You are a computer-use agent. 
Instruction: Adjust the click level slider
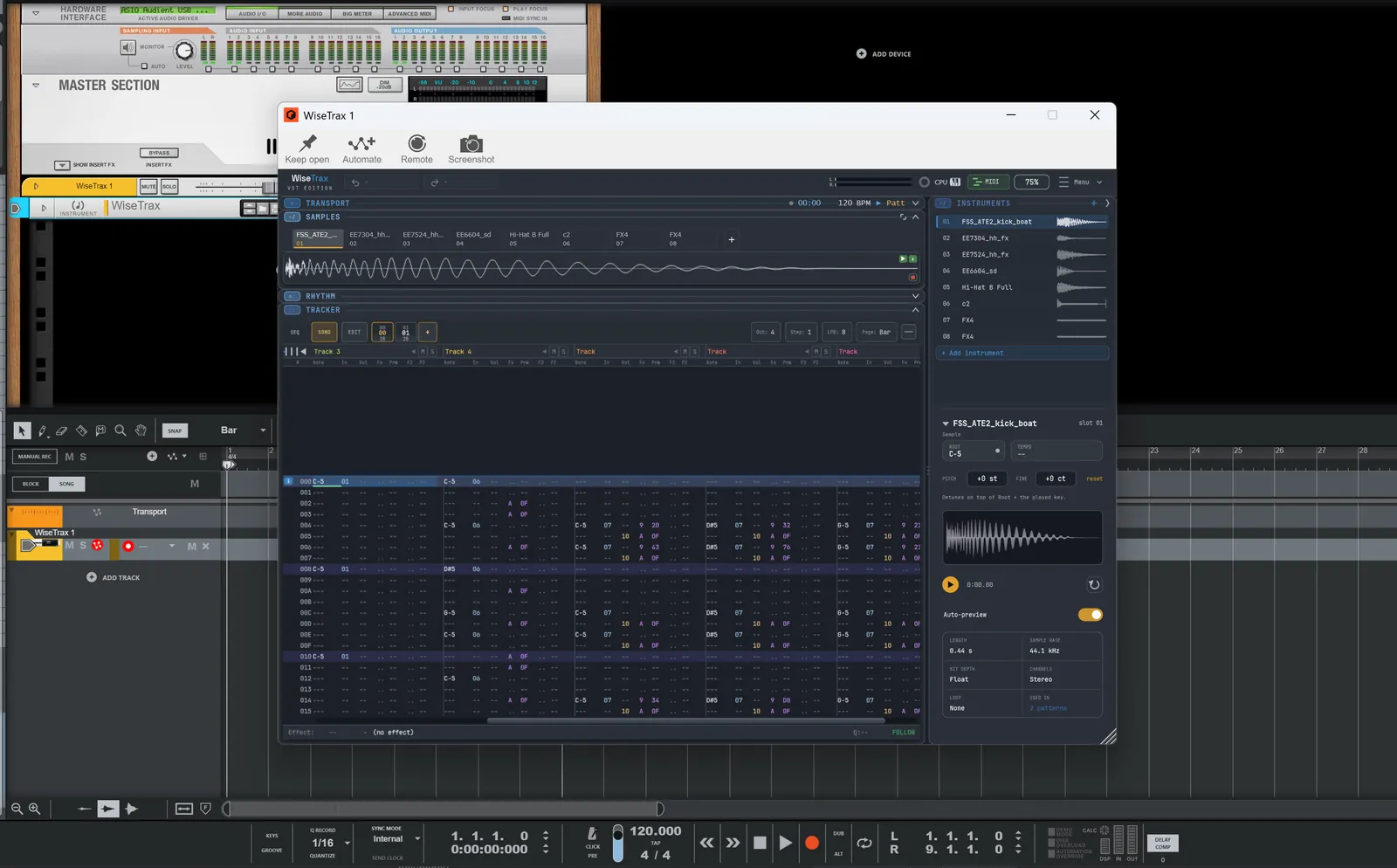tap(618, 844)
